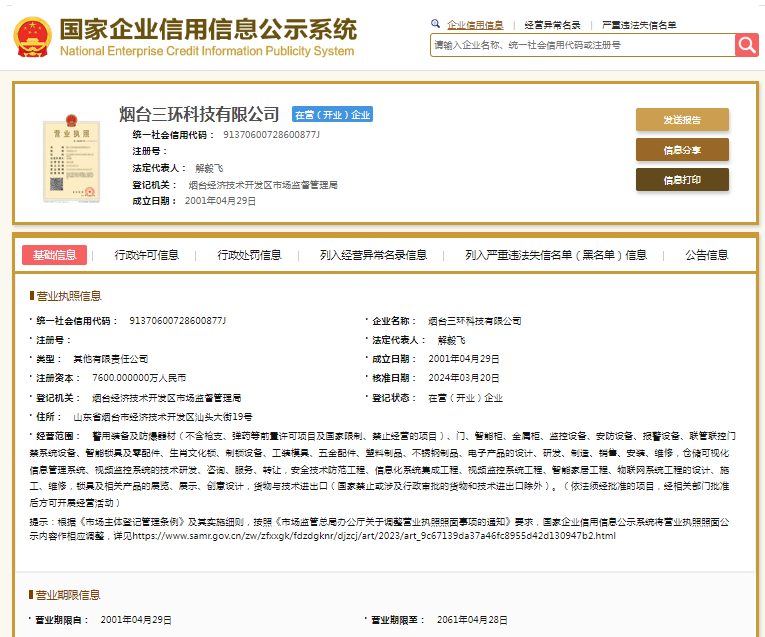Click the 发送报告 button
This screenshot has height=637, width=765.
click(682, 120)
